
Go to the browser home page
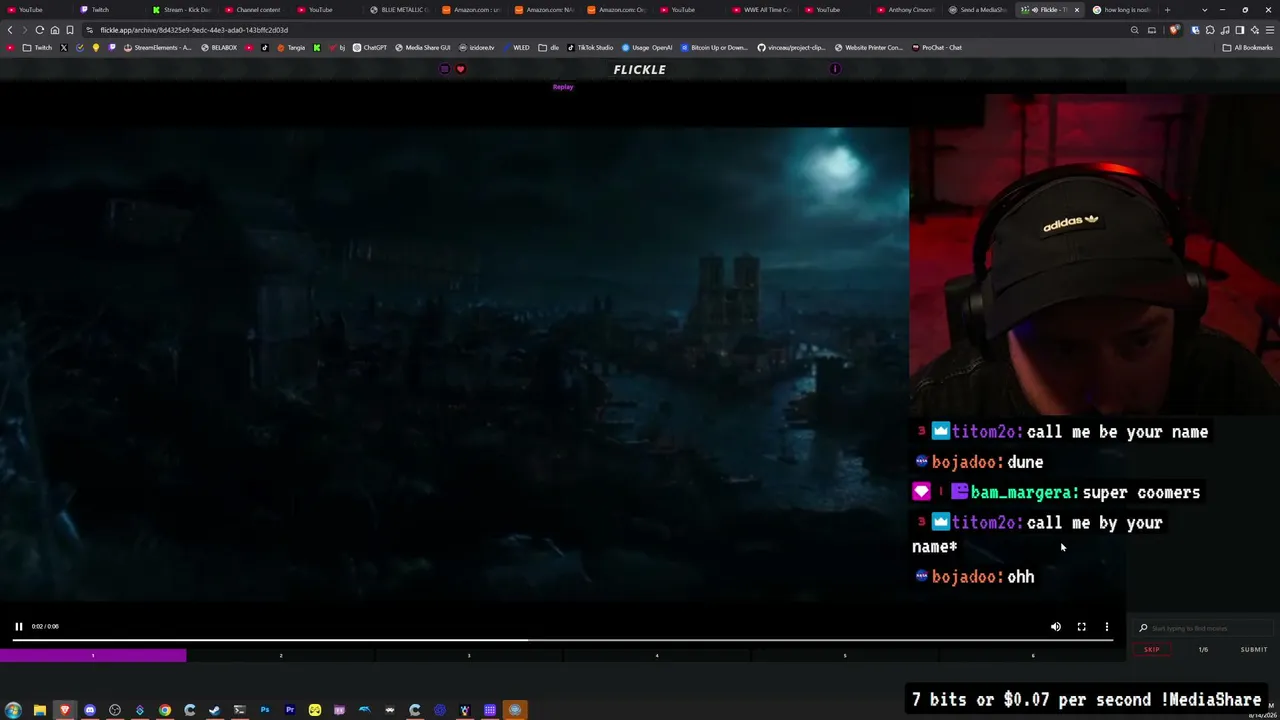pos(55,30)
